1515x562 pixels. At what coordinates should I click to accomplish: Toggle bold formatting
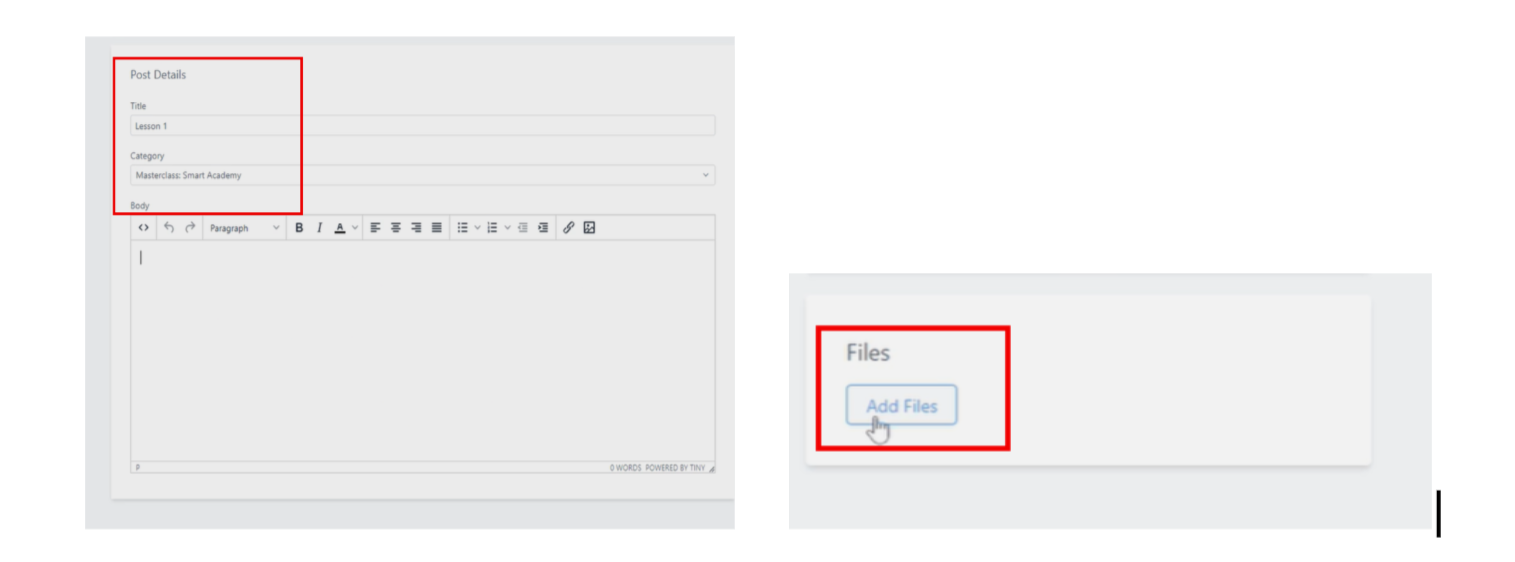coord(299,228)
